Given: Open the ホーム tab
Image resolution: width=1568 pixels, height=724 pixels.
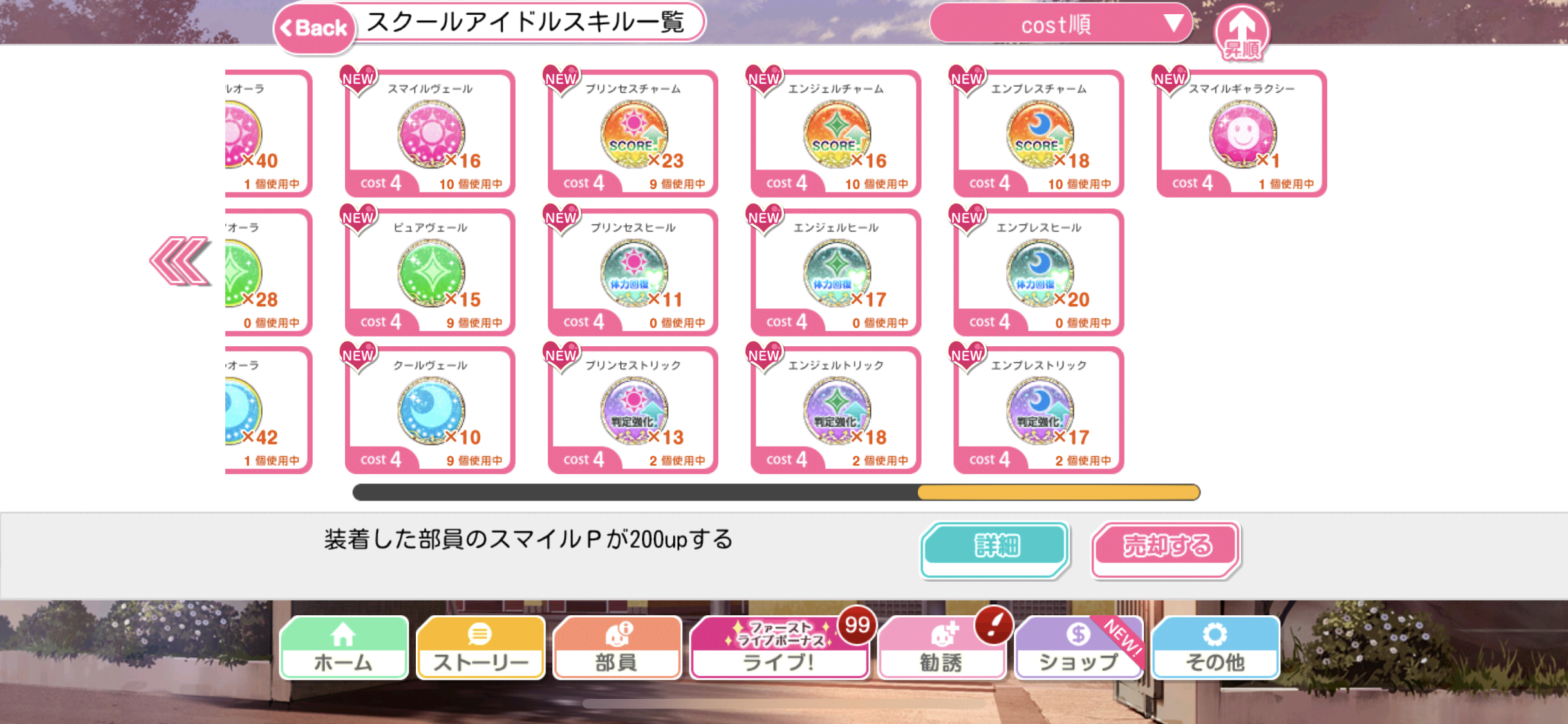Looking at the screenshot, I should pos(344,647).
